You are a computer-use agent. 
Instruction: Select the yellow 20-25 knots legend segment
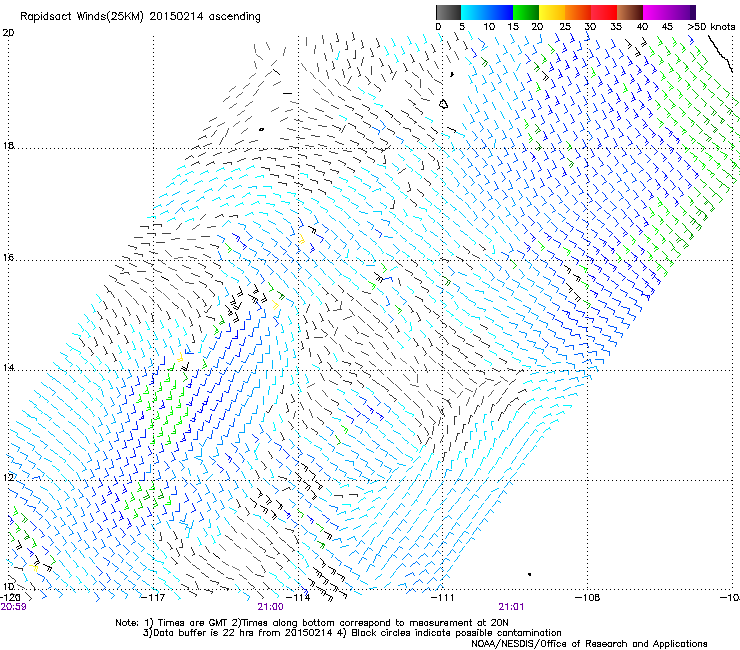[552, 12]
